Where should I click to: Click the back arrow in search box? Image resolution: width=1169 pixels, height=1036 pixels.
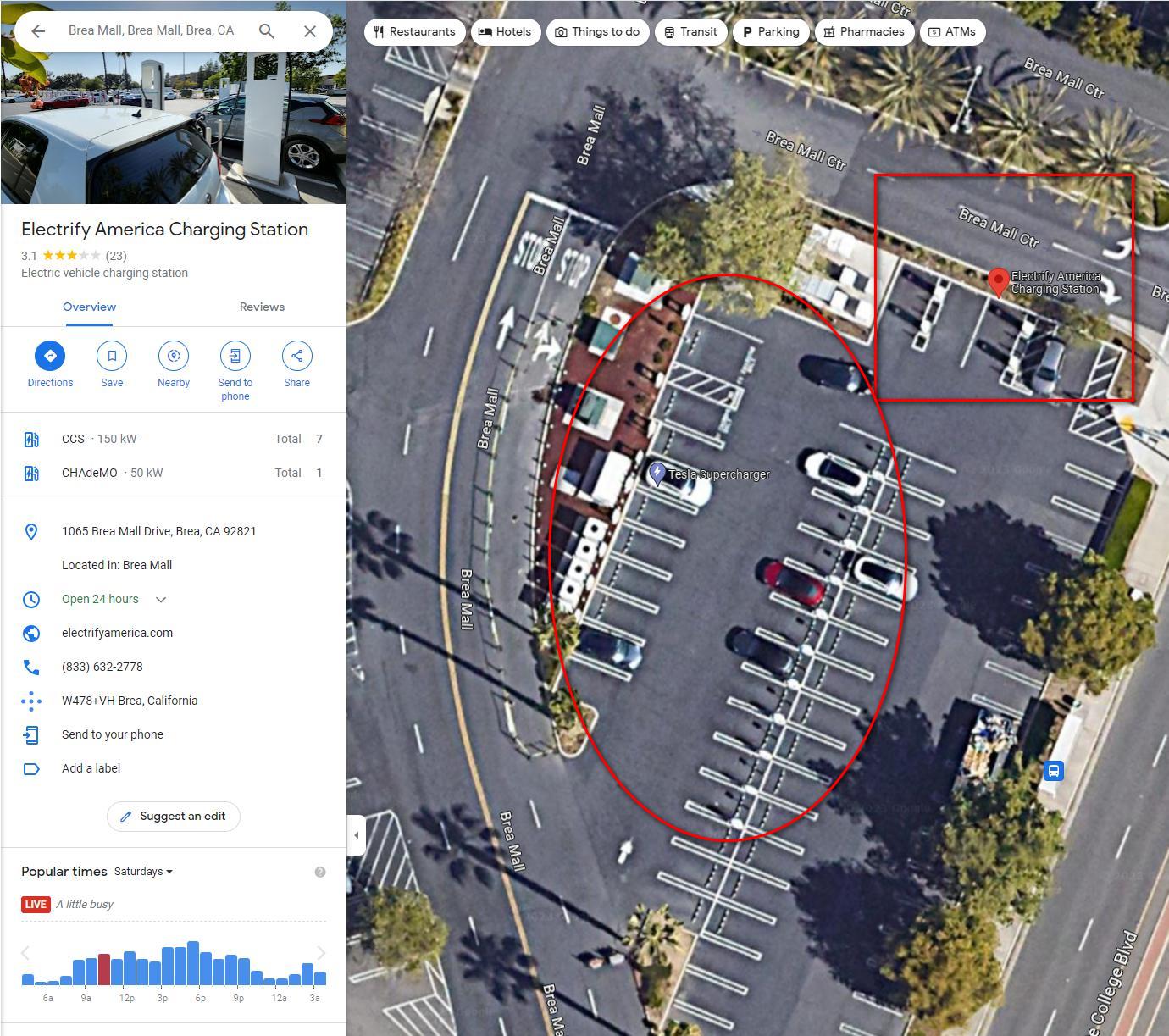(38, 31)
